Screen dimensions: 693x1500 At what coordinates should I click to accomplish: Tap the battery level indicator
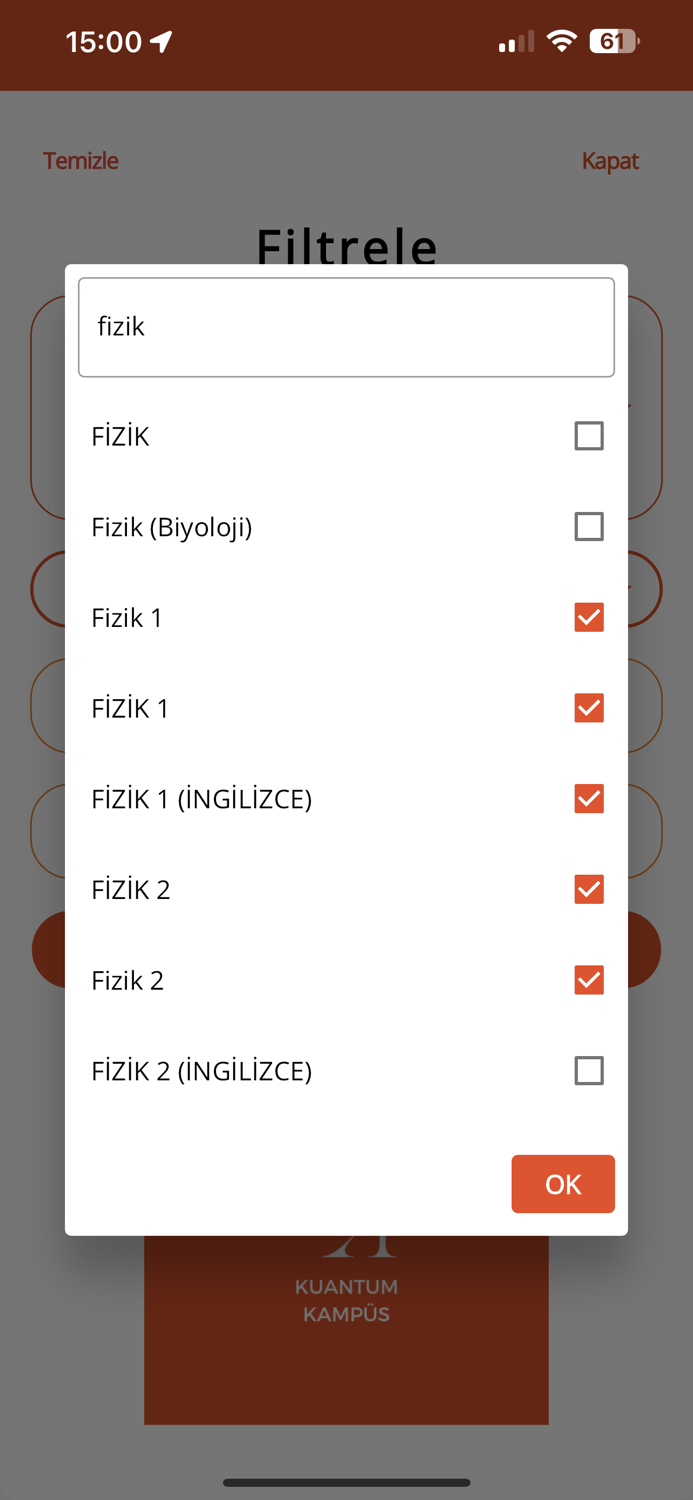click(x=614, y=42)
